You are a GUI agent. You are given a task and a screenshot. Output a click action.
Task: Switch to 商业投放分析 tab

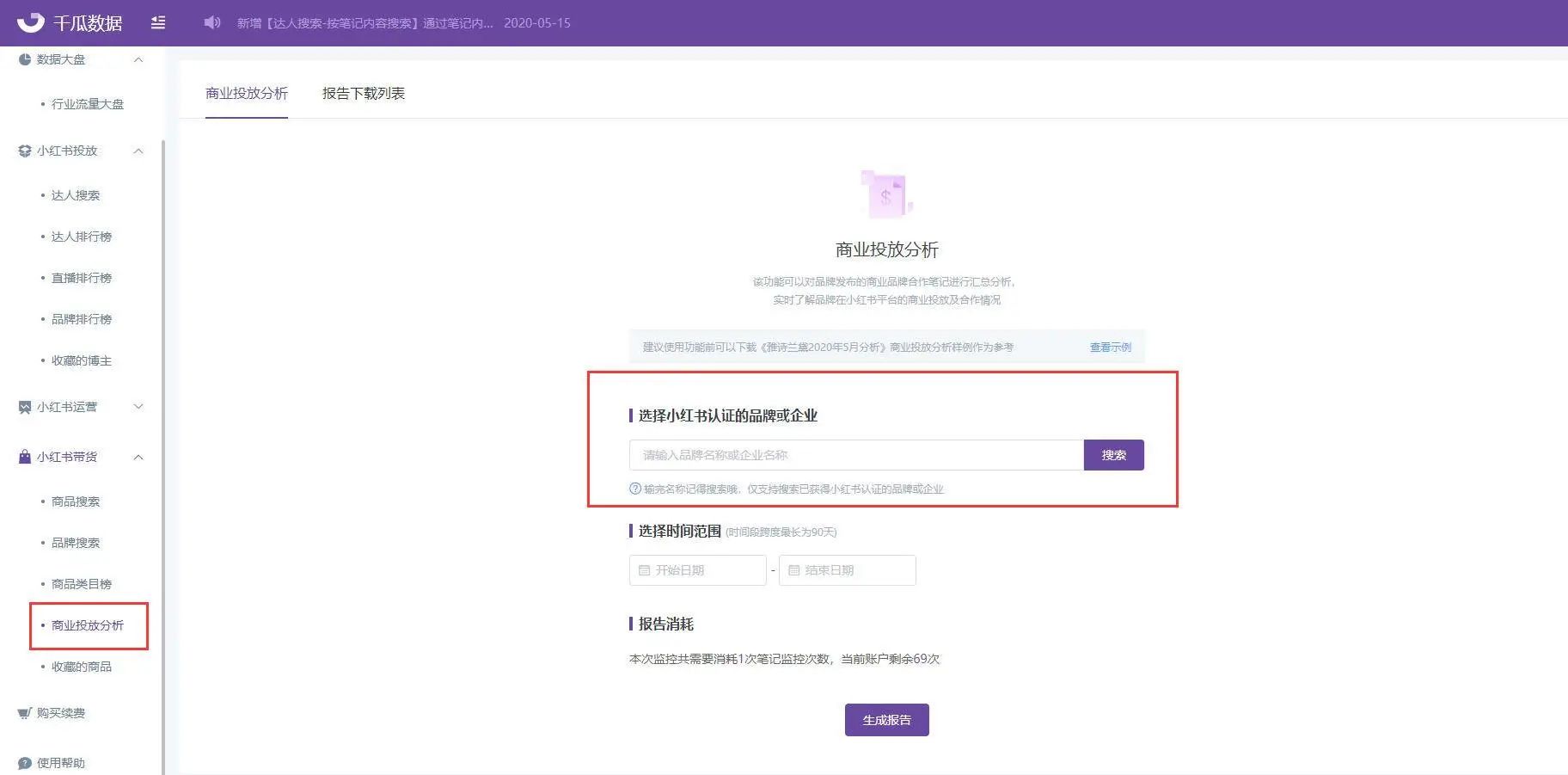[x=247, y=93]
